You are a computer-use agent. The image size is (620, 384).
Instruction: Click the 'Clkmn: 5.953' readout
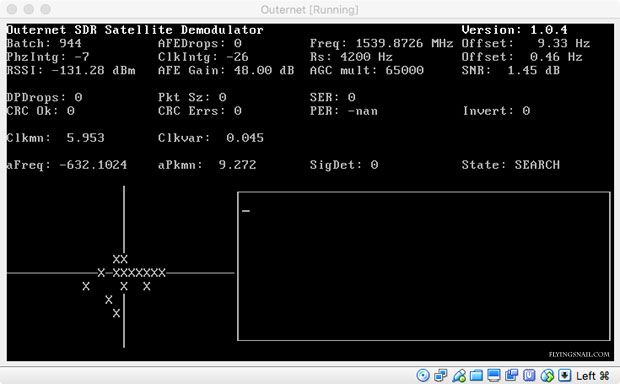56,138
